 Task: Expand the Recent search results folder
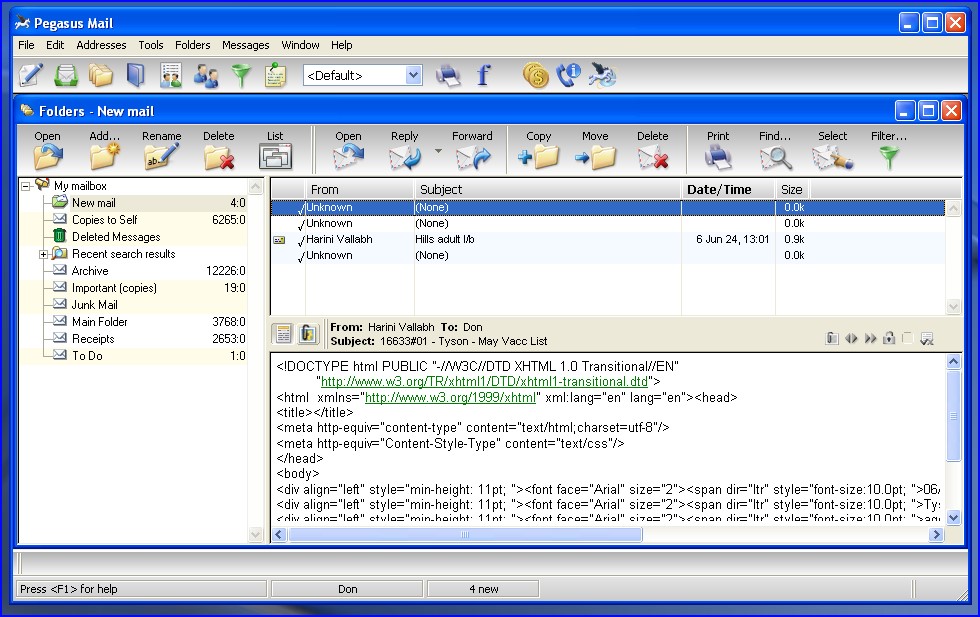(44, 254)
